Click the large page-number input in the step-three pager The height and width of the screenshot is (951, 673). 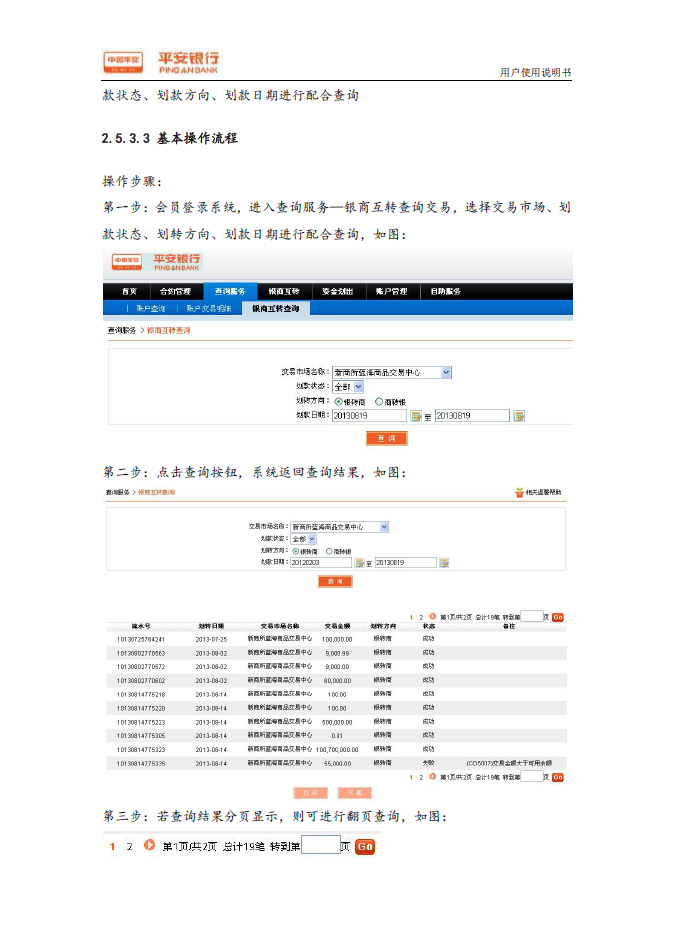click(321, 845)
